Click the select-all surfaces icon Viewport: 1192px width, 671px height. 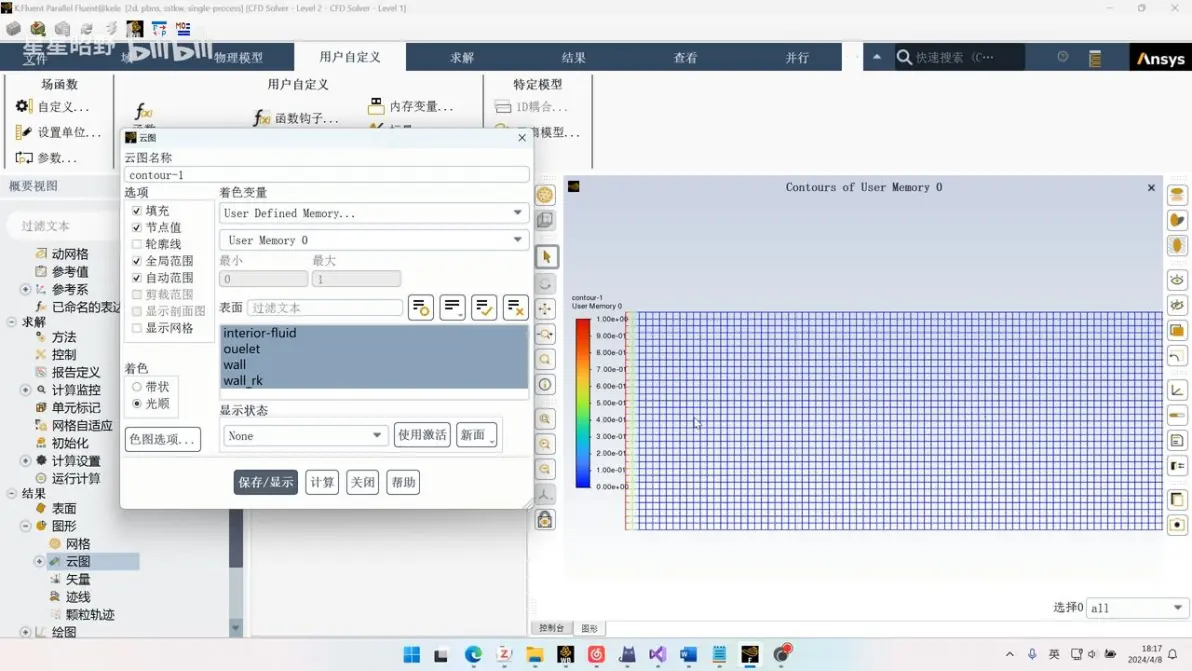(x=483, y=308)
